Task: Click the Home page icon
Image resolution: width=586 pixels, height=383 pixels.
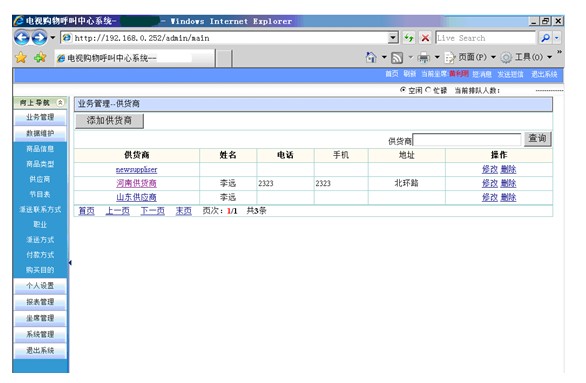Action: click(371, 57)
